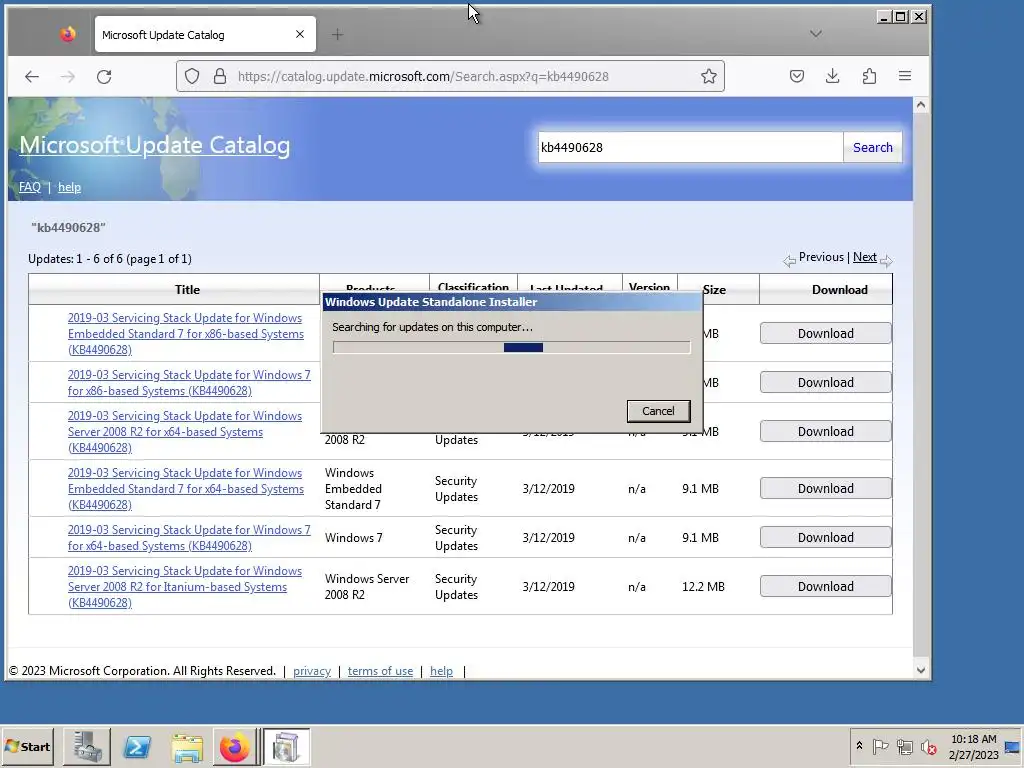Select the 'Windows 7' product cell

tap(353, 537)
